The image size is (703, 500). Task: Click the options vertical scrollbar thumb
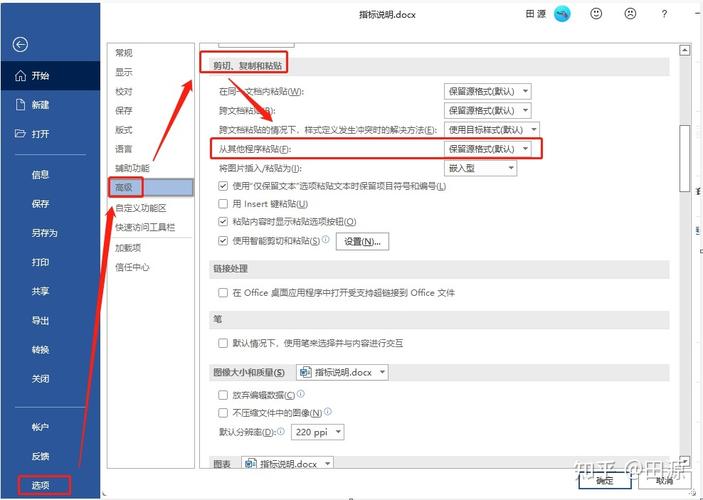[685, 158]
